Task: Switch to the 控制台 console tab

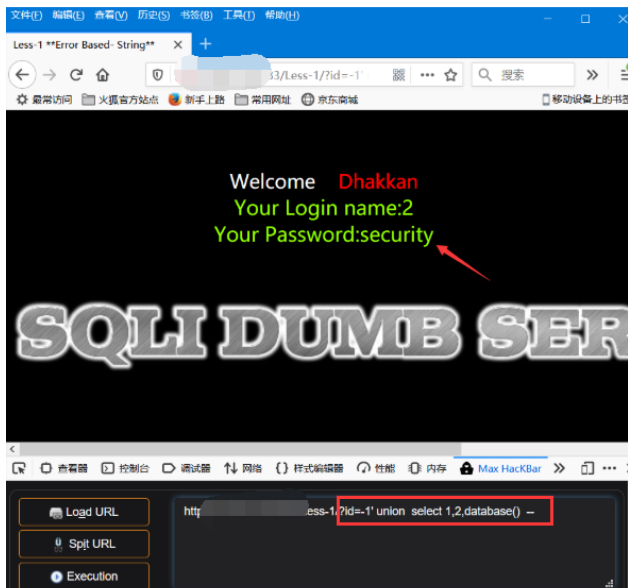Action: click(125, 468)
